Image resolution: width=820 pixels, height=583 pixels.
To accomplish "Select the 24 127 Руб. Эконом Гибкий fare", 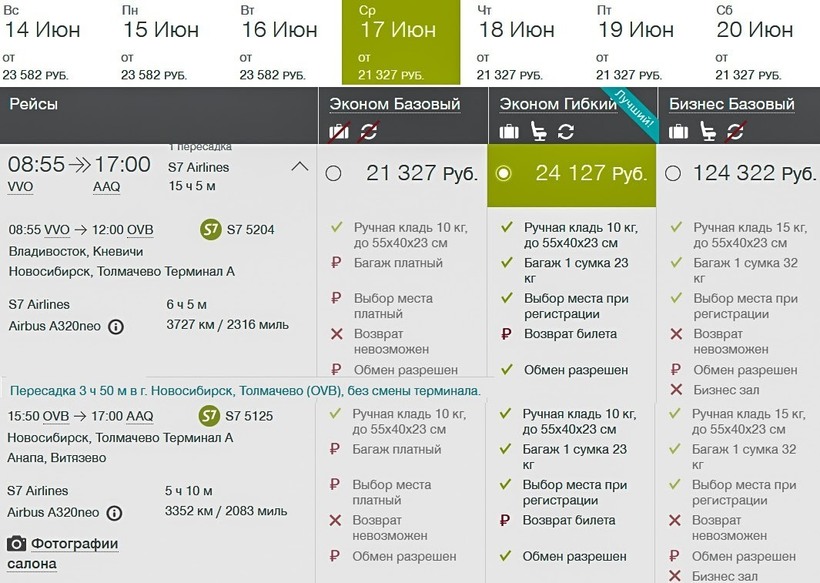I will point(504,174).
